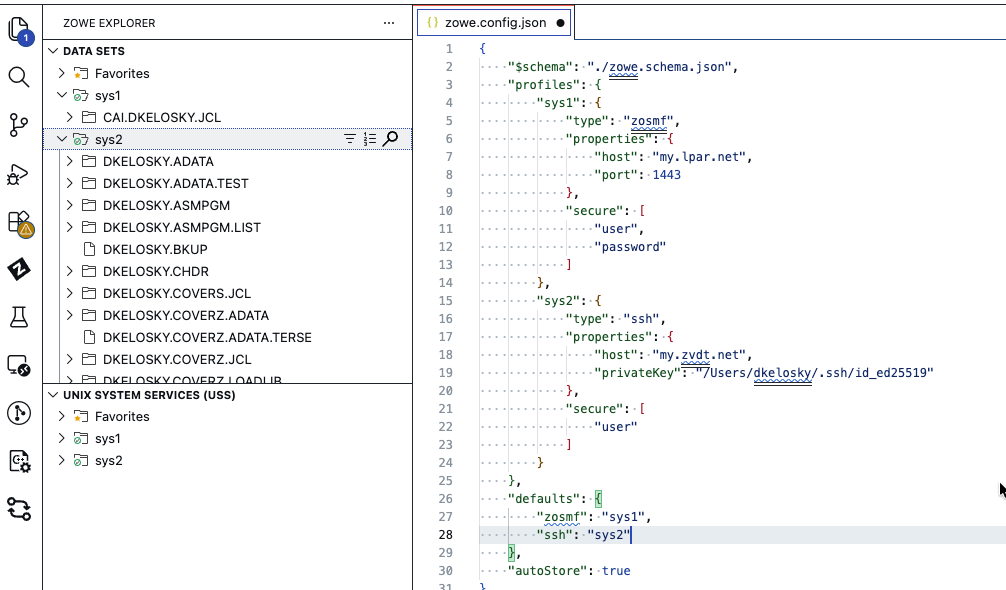Open the Explorer files view in activity bar
Image resolution: width=1006 pixels, height=590 pixels.
click(x=19, y=30)
